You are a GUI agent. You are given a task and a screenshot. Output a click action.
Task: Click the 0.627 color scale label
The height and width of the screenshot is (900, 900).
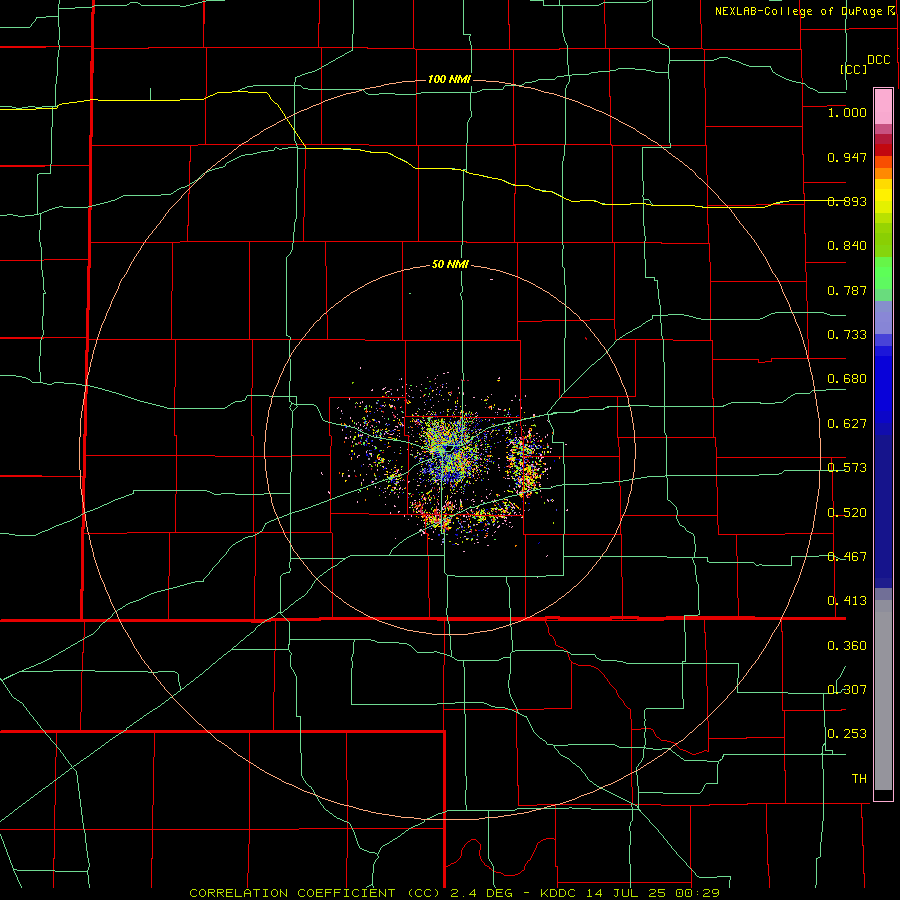coord(847,424)
